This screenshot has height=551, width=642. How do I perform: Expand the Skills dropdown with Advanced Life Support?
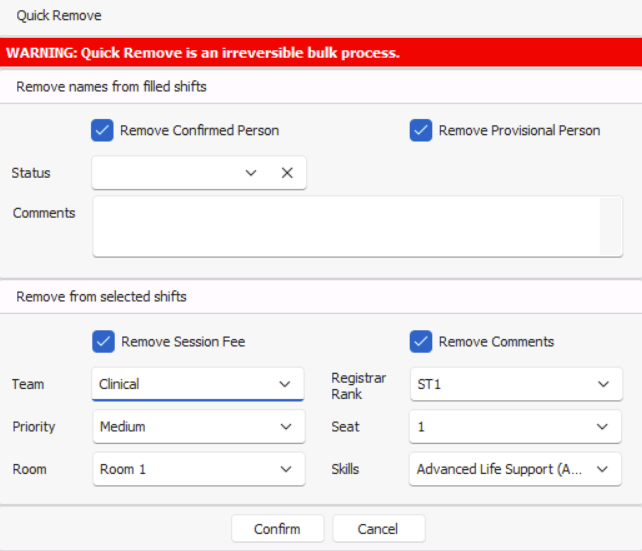(515, 469)
